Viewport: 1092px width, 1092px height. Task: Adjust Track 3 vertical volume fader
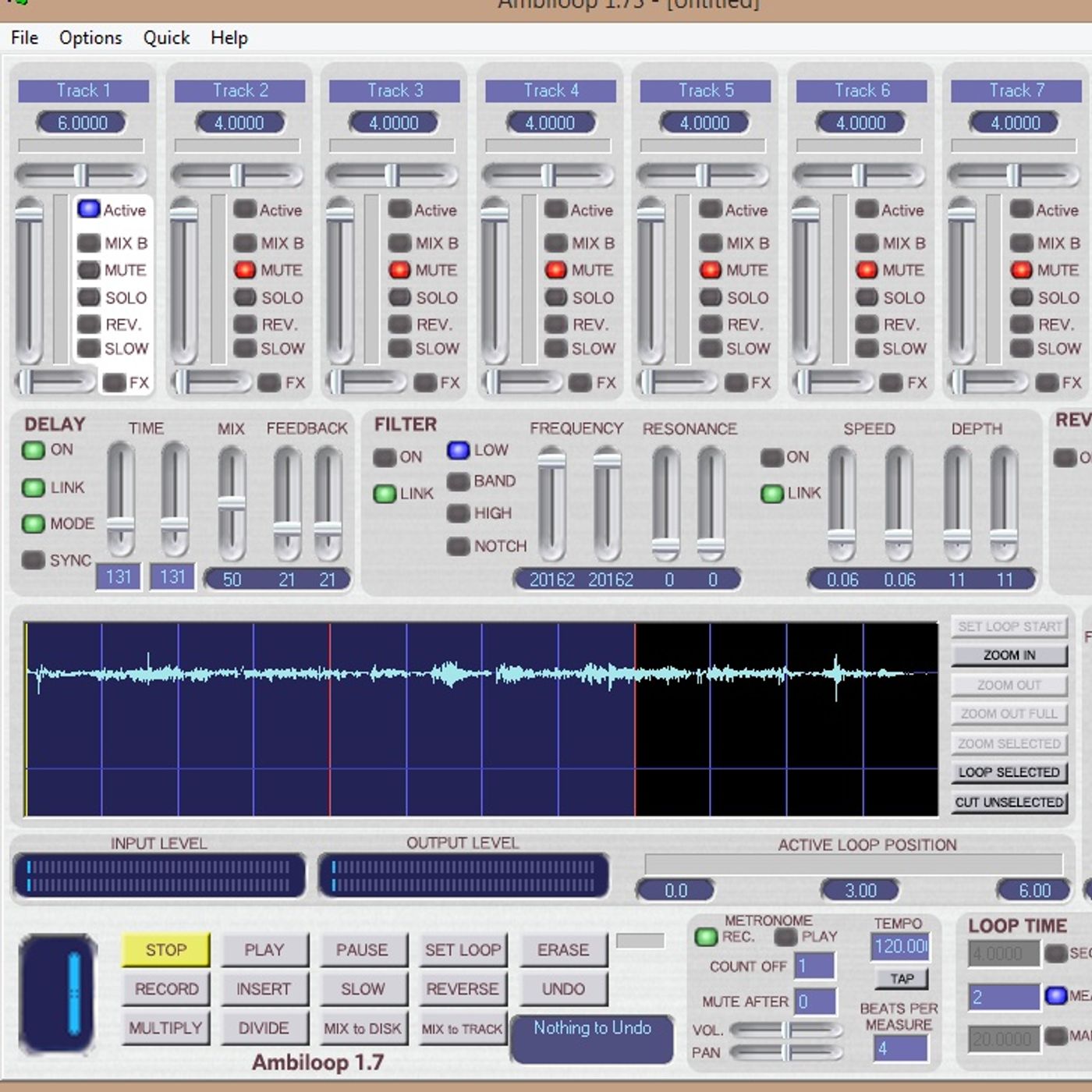pos(340,281)
